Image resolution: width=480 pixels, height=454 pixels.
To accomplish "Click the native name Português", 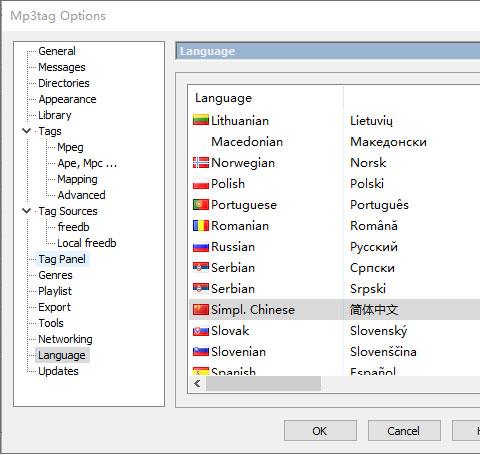I will 379,205.
